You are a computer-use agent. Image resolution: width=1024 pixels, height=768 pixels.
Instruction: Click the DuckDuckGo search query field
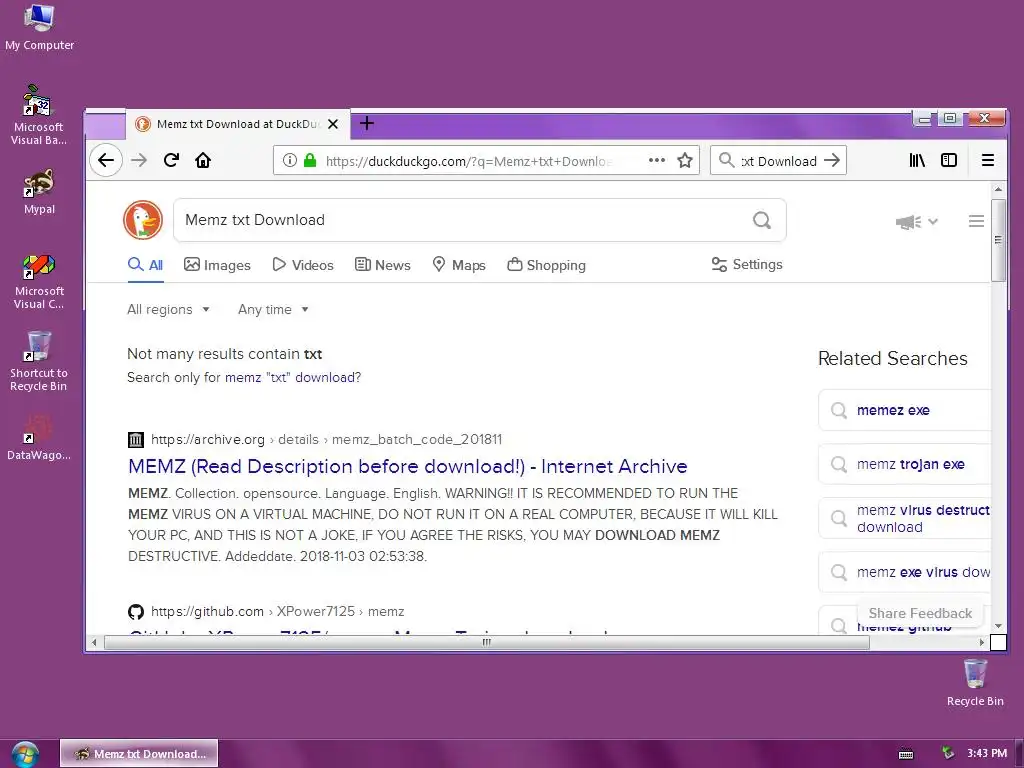click(x=464, y=220)
